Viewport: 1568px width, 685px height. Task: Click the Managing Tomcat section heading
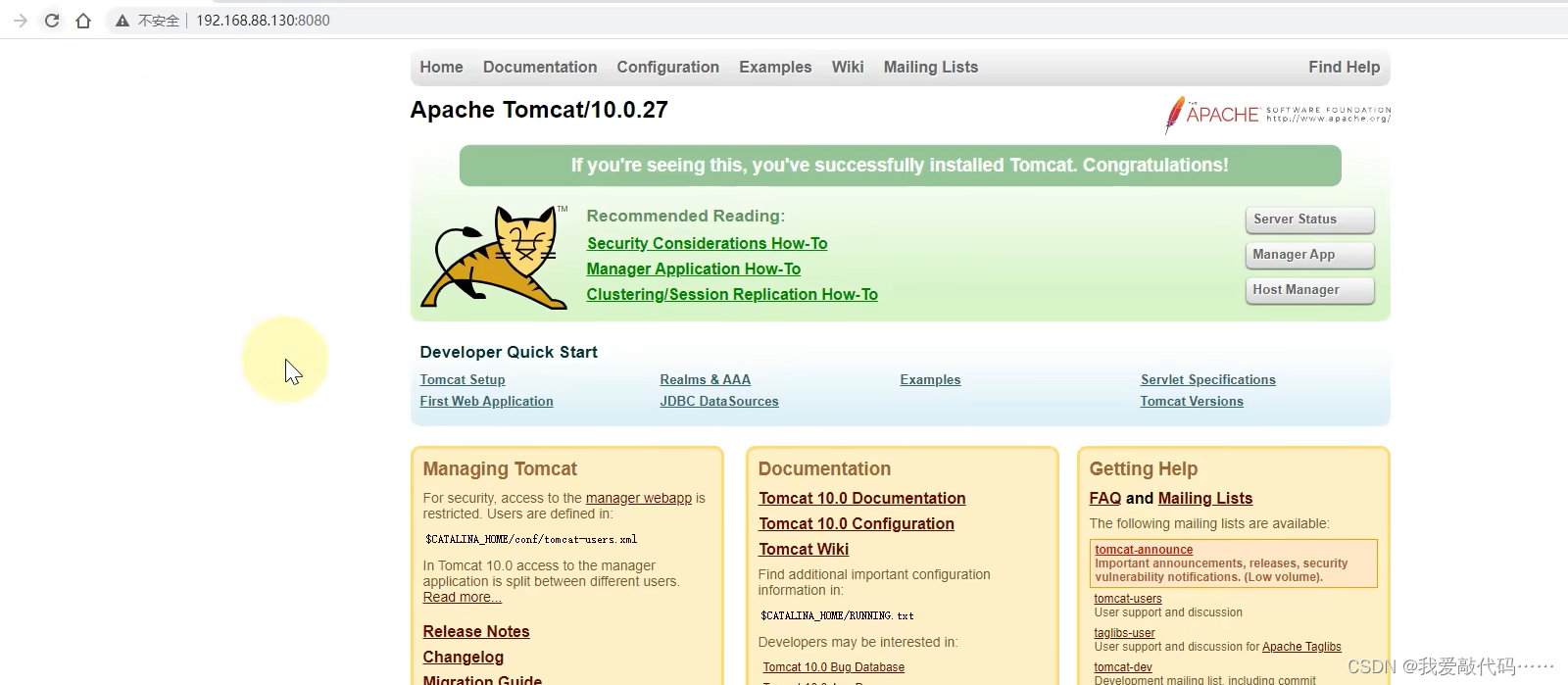pyautogui.click(x=500, y=468)
